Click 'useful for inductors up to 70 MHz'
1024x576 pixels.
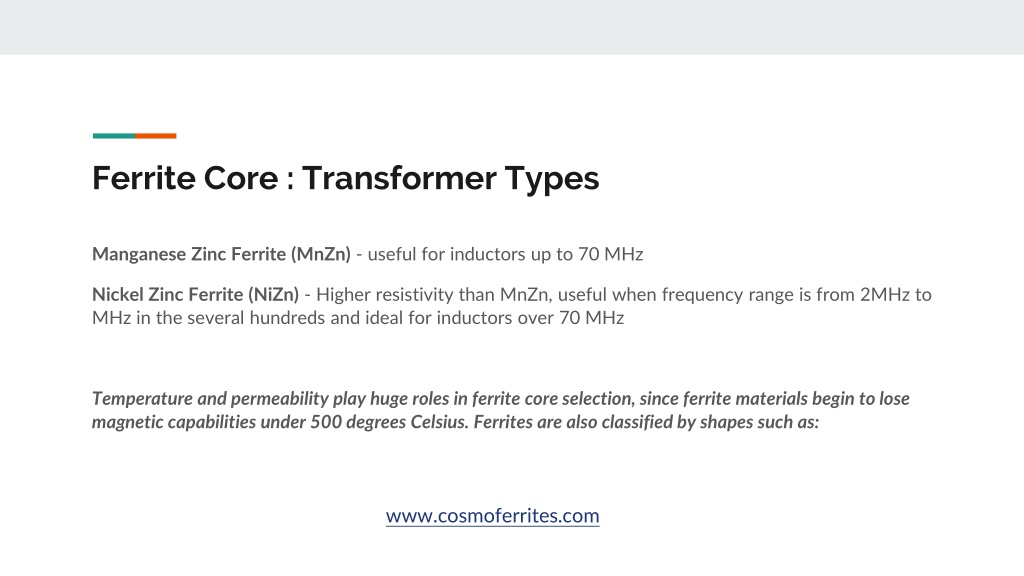505,254
